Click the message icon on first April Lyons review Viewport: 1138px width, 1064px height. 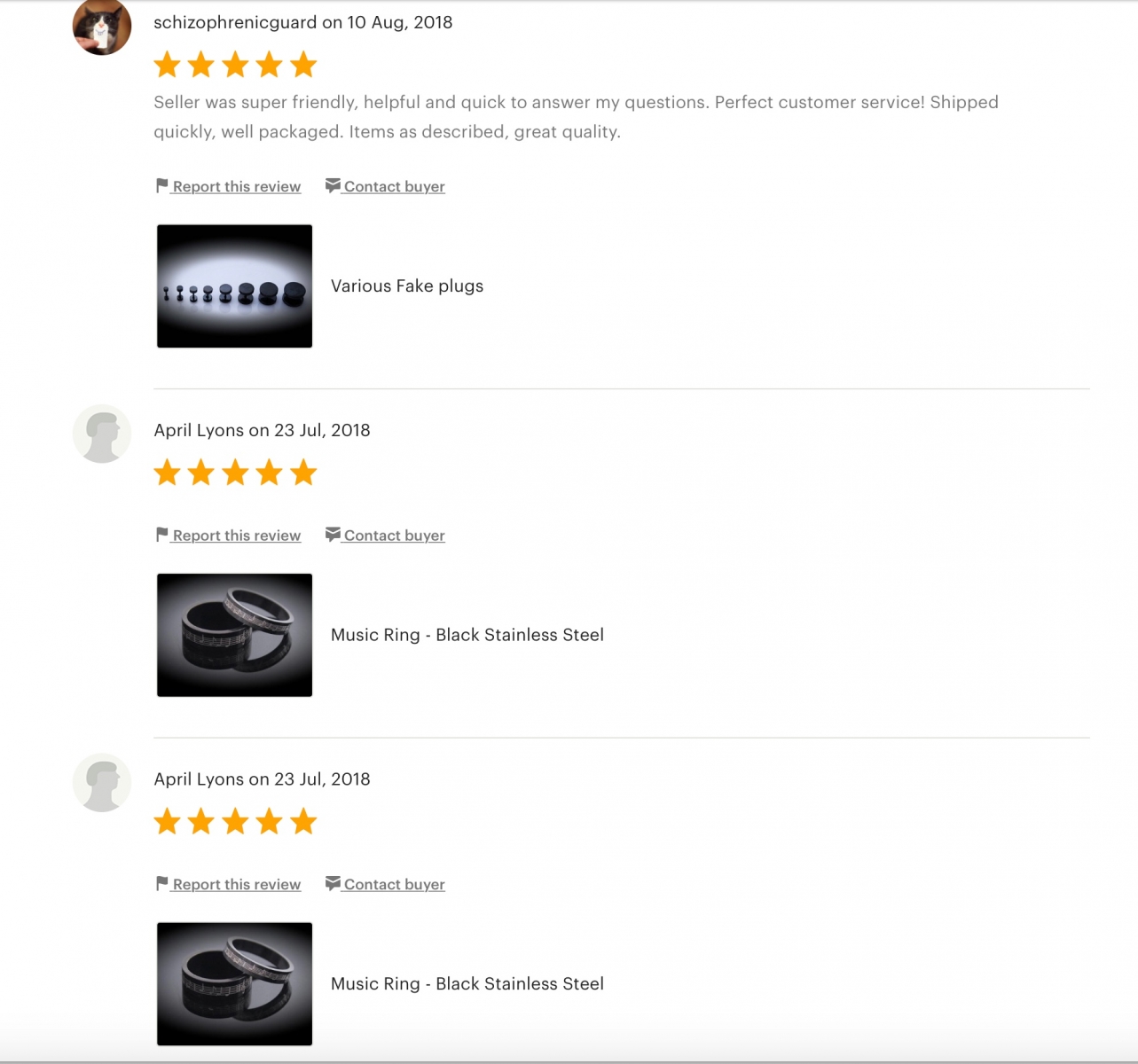[333, 535]
